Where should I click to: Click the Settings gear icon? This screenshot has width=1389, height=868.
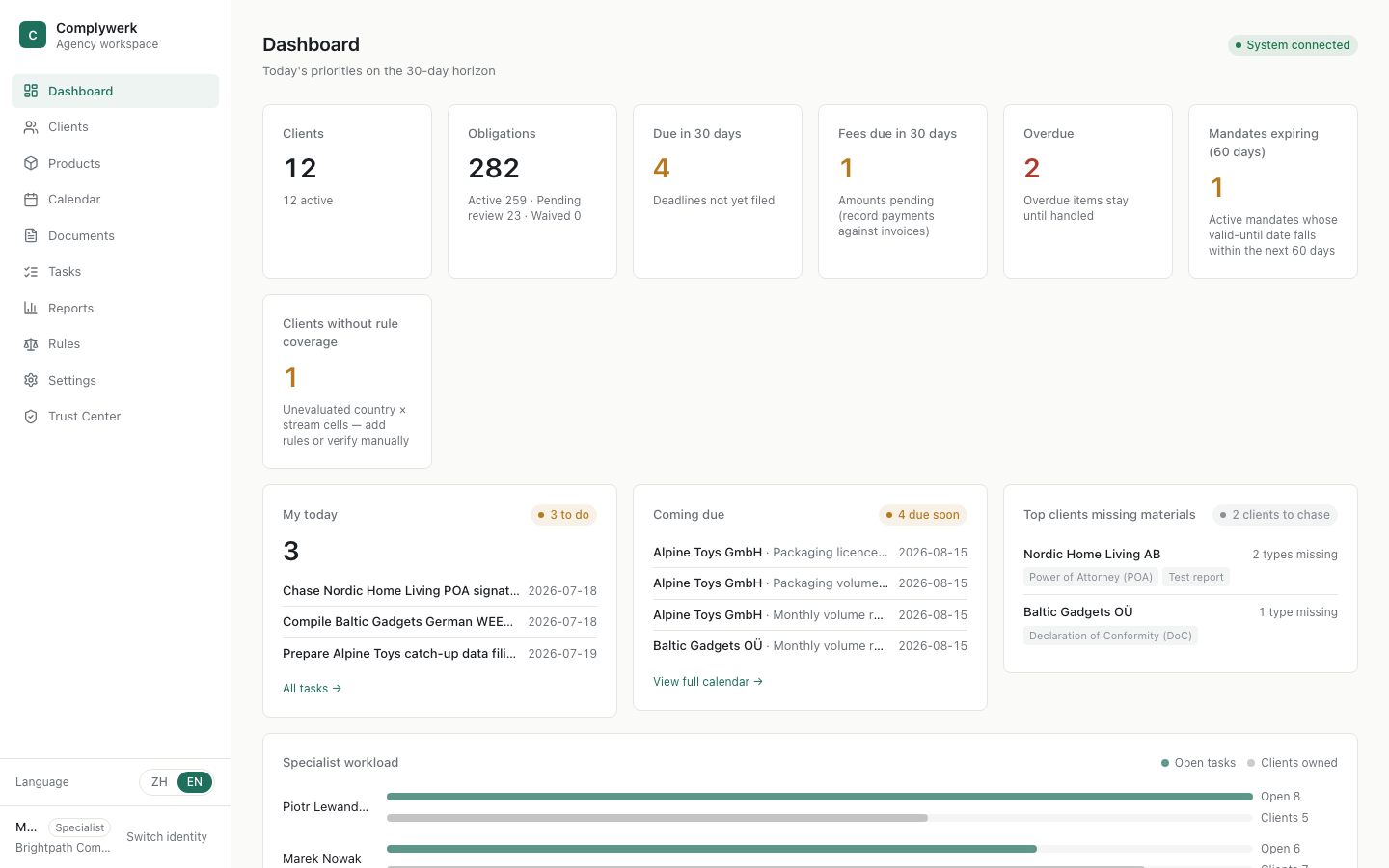pyautogui.click(x=31, y=380)
